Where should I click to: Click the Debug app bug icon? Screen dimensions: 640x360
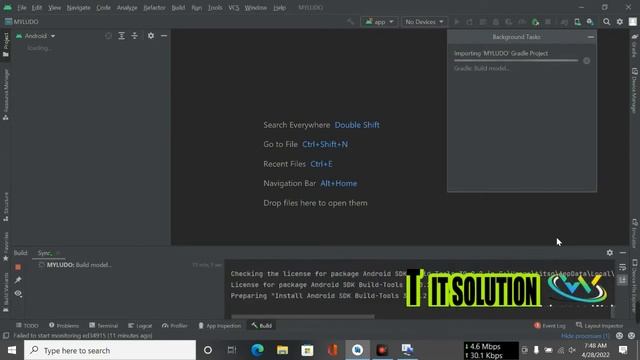[496, 22]
